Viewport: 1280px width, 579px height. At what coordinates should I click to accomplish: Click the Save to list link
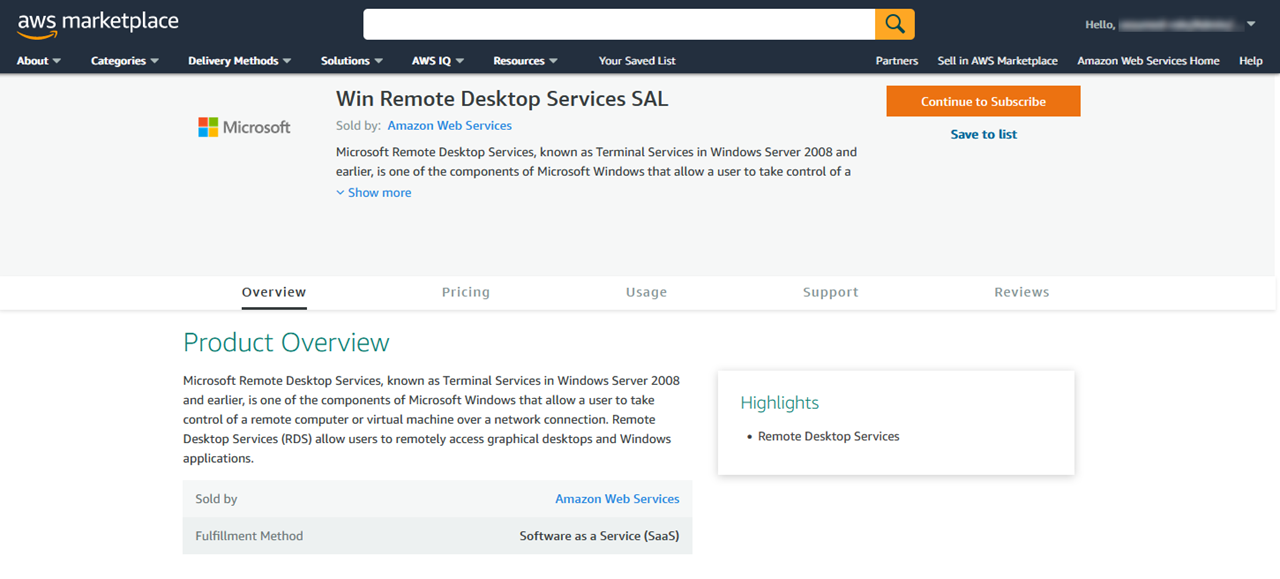coord(983,134)
